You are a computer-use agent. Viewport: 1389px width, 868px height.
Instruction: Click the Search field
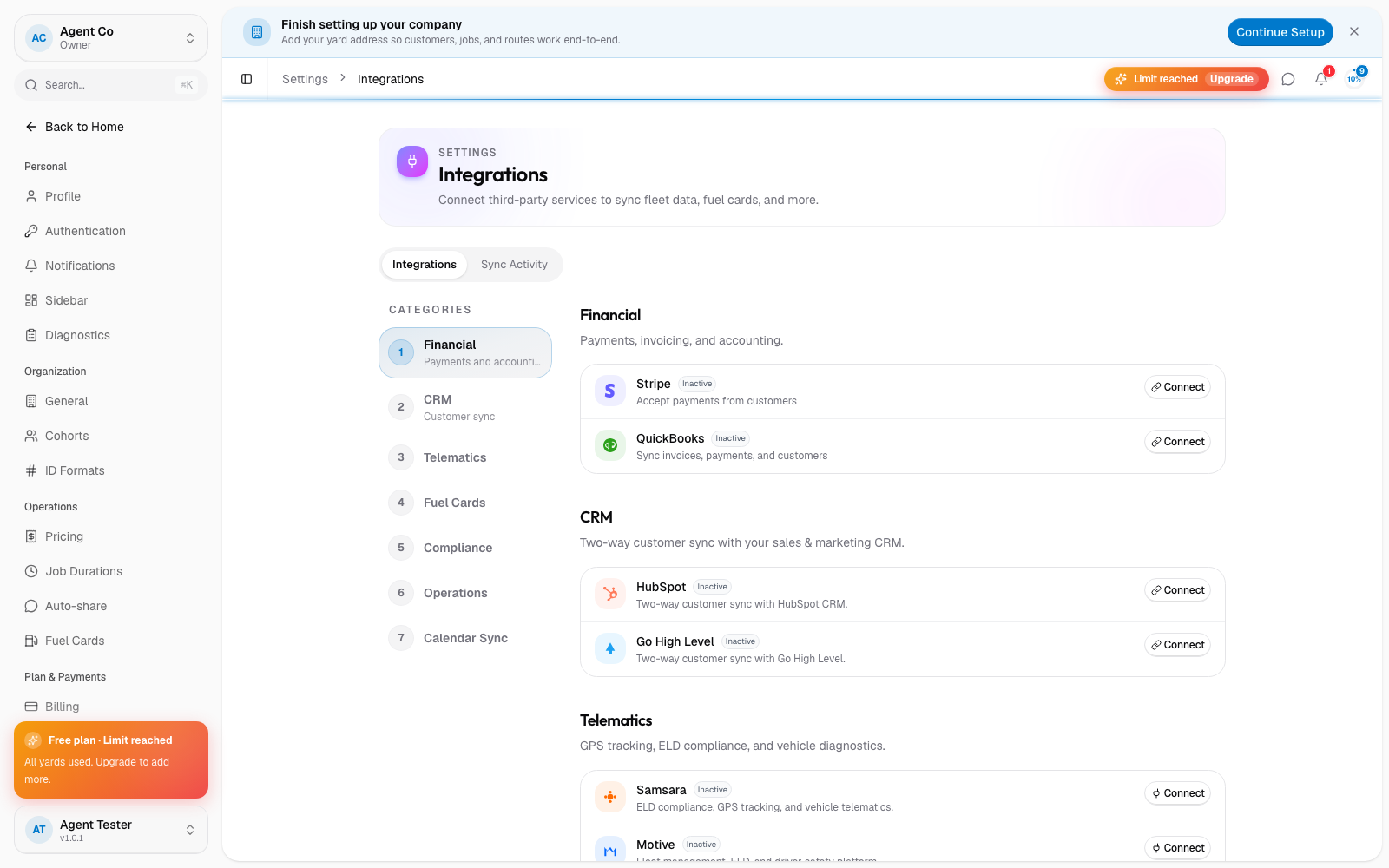(111, 85)
